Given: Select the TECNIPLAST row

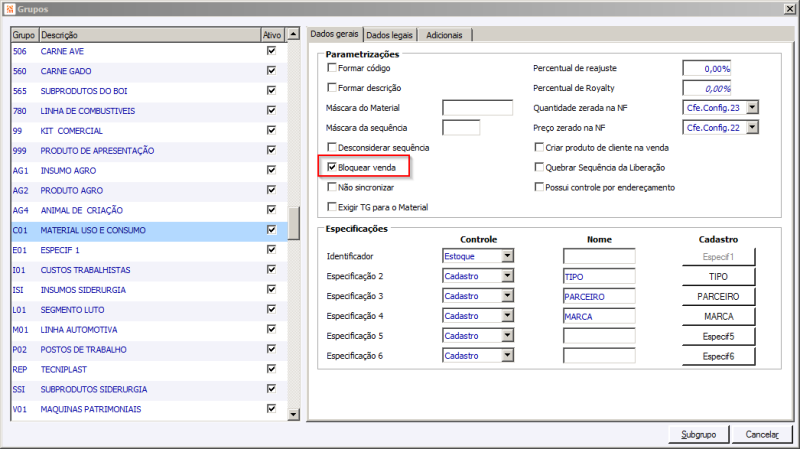Looking at the screenshot, I should click(x=149, y=369).
